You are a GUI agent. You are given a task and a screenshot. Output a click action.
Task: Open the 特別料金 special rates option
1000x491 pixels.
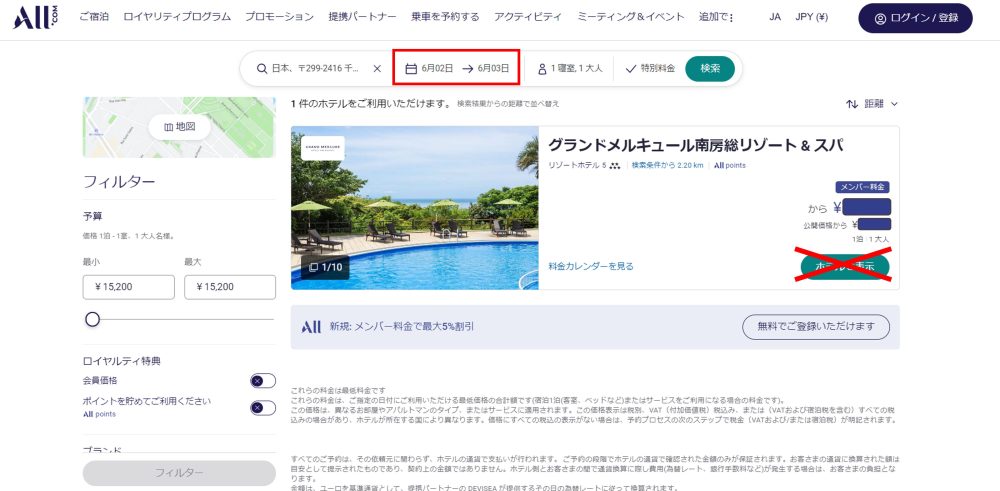(650, 68)
